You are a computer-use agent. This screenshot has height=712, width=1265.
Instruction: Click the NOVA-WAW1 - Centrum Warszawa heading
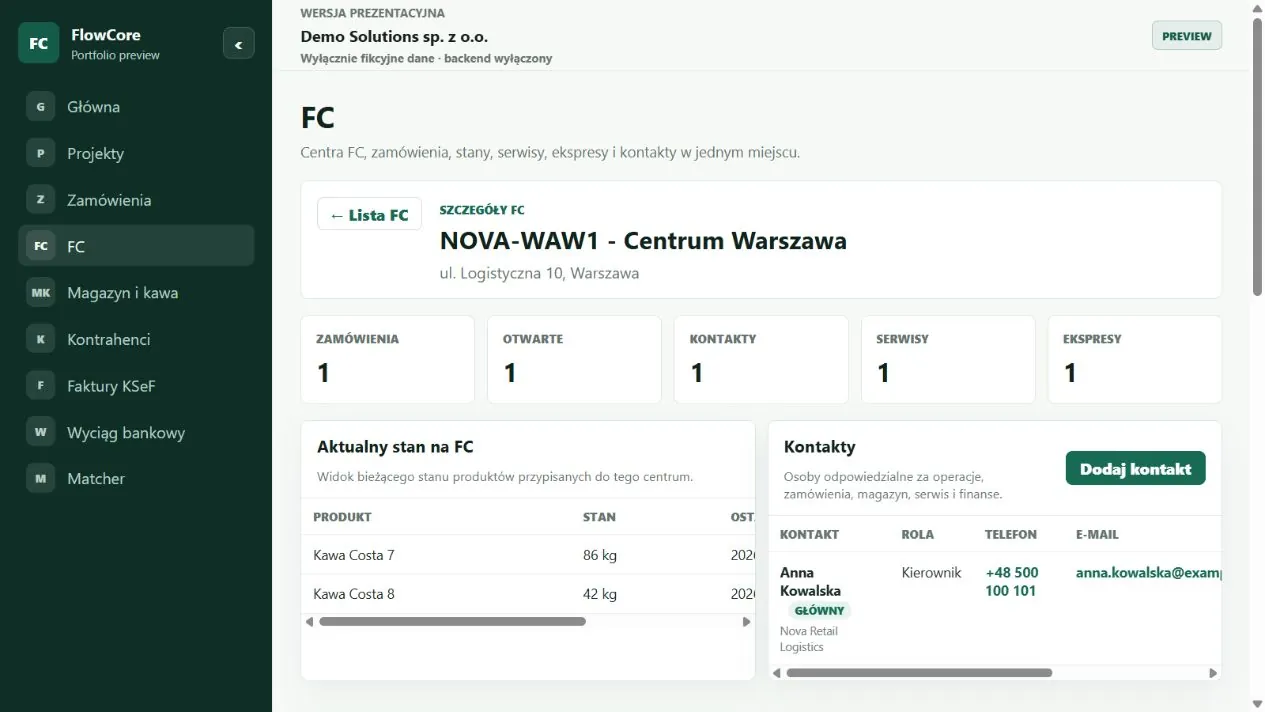point(643,241)
